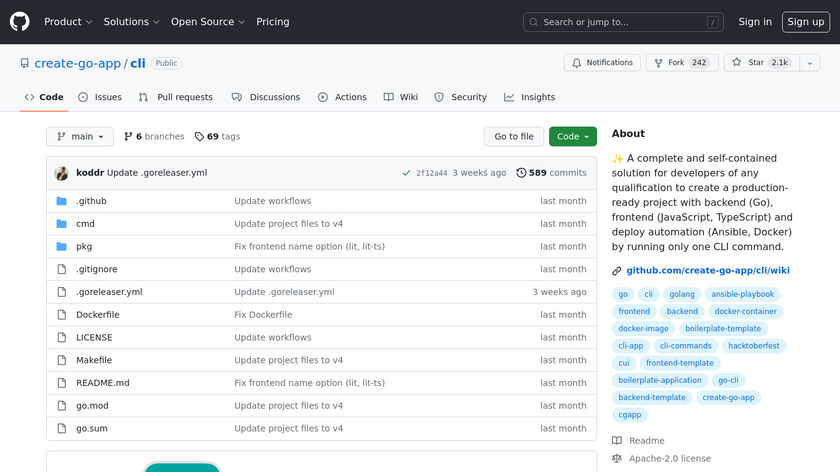Switch to the Insights tab

[529, 97]
